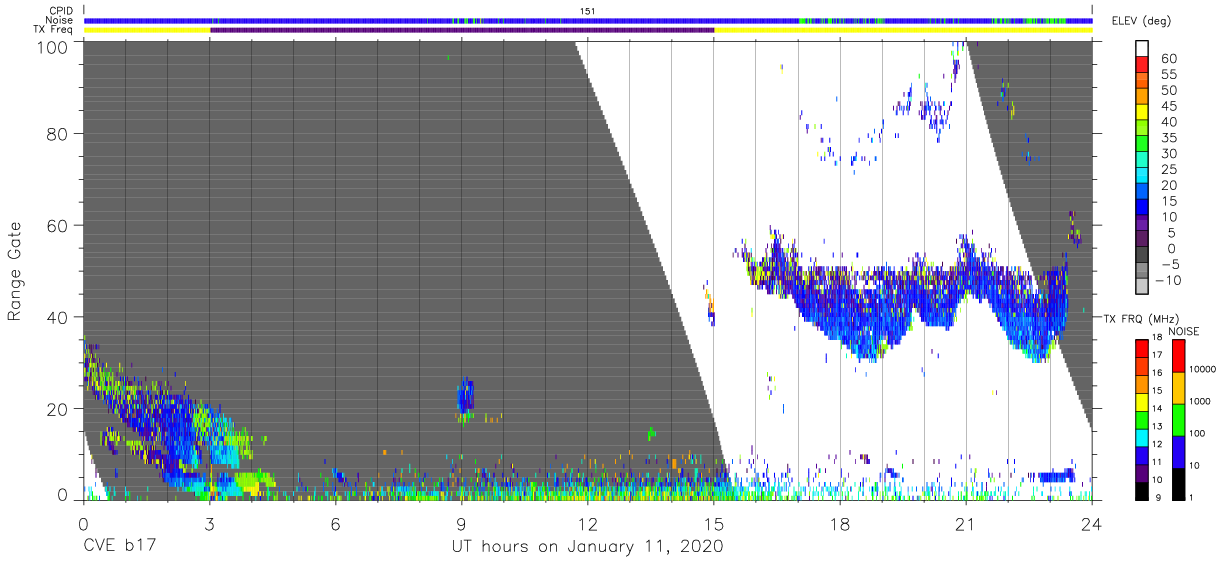Click the 3 tick on UT hours axis
Image resolution: width=1228 pixels, height=567 pixels.
click(209, 523)
